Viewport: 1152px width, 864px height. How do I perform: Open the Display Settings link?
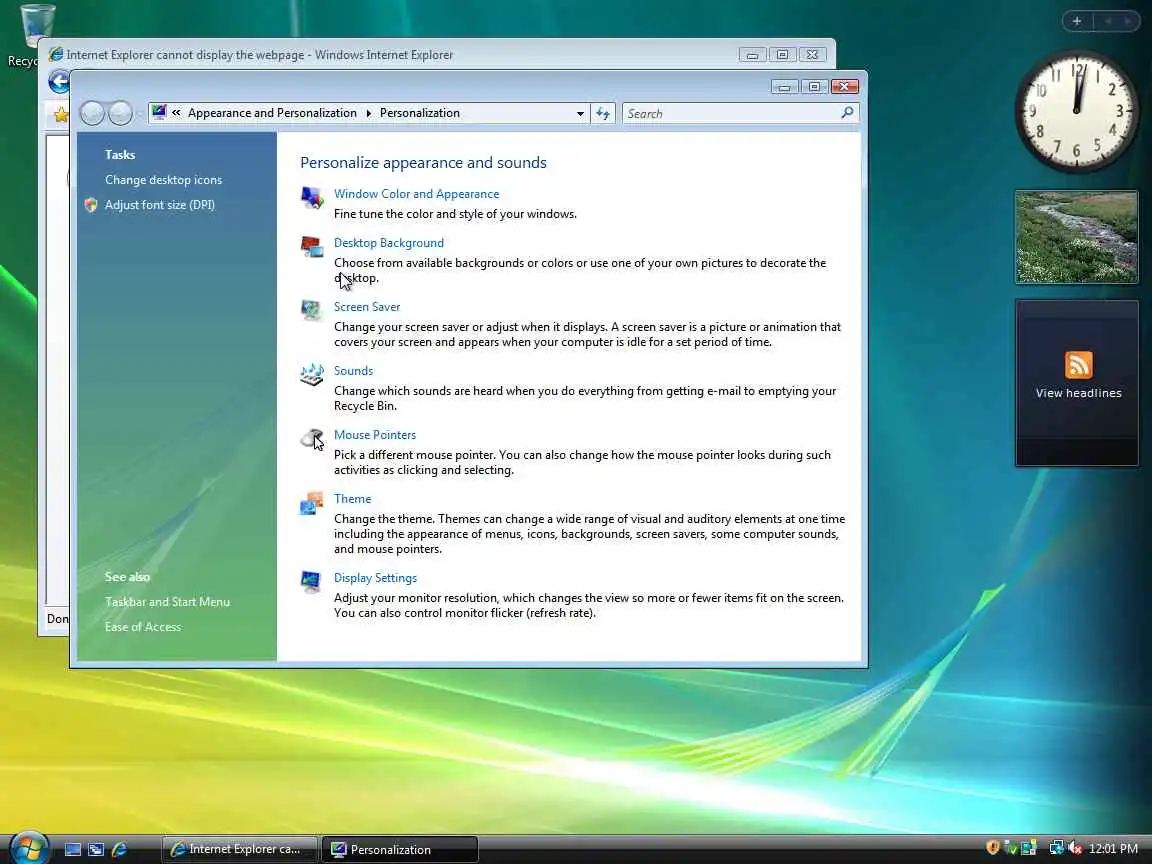[x=375, y=578]
